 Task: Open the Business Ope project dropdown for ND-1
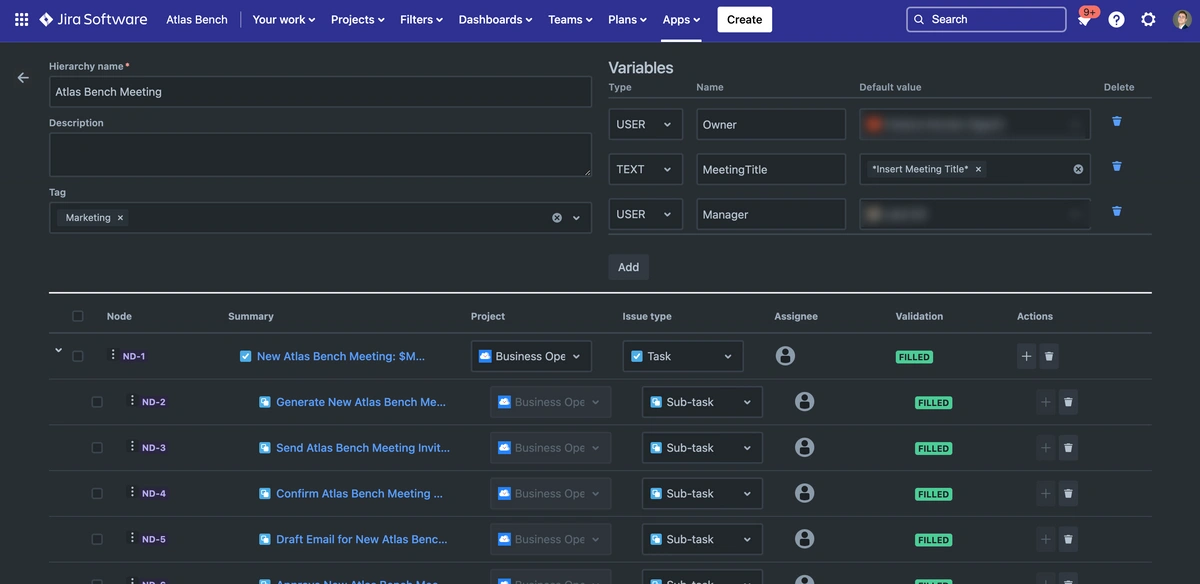531,356
